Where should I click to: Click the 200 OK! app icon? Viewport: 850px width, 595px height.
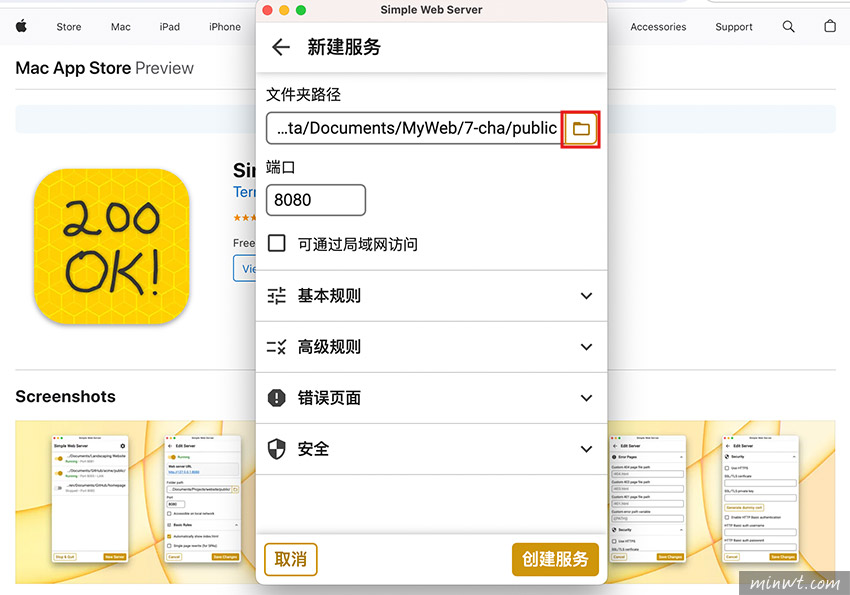112,246
